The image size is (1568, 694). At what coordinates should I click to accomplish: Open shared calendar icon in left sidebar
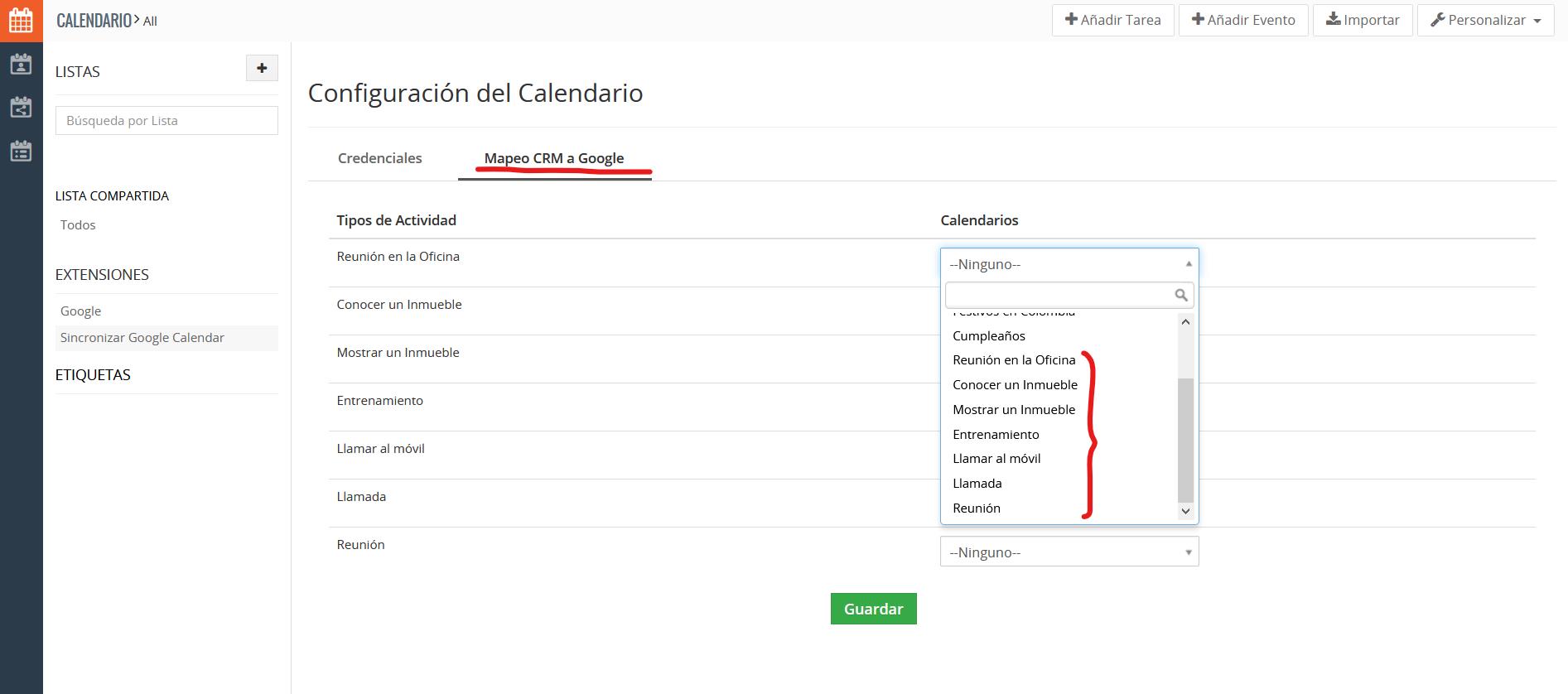click(21, 107)
